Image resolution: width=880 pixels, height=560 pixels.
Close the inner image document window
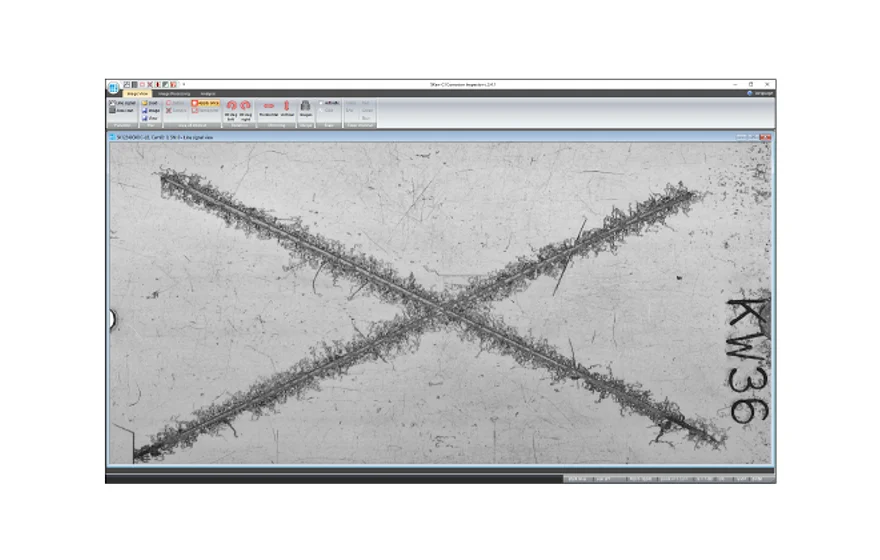[767, 135]
